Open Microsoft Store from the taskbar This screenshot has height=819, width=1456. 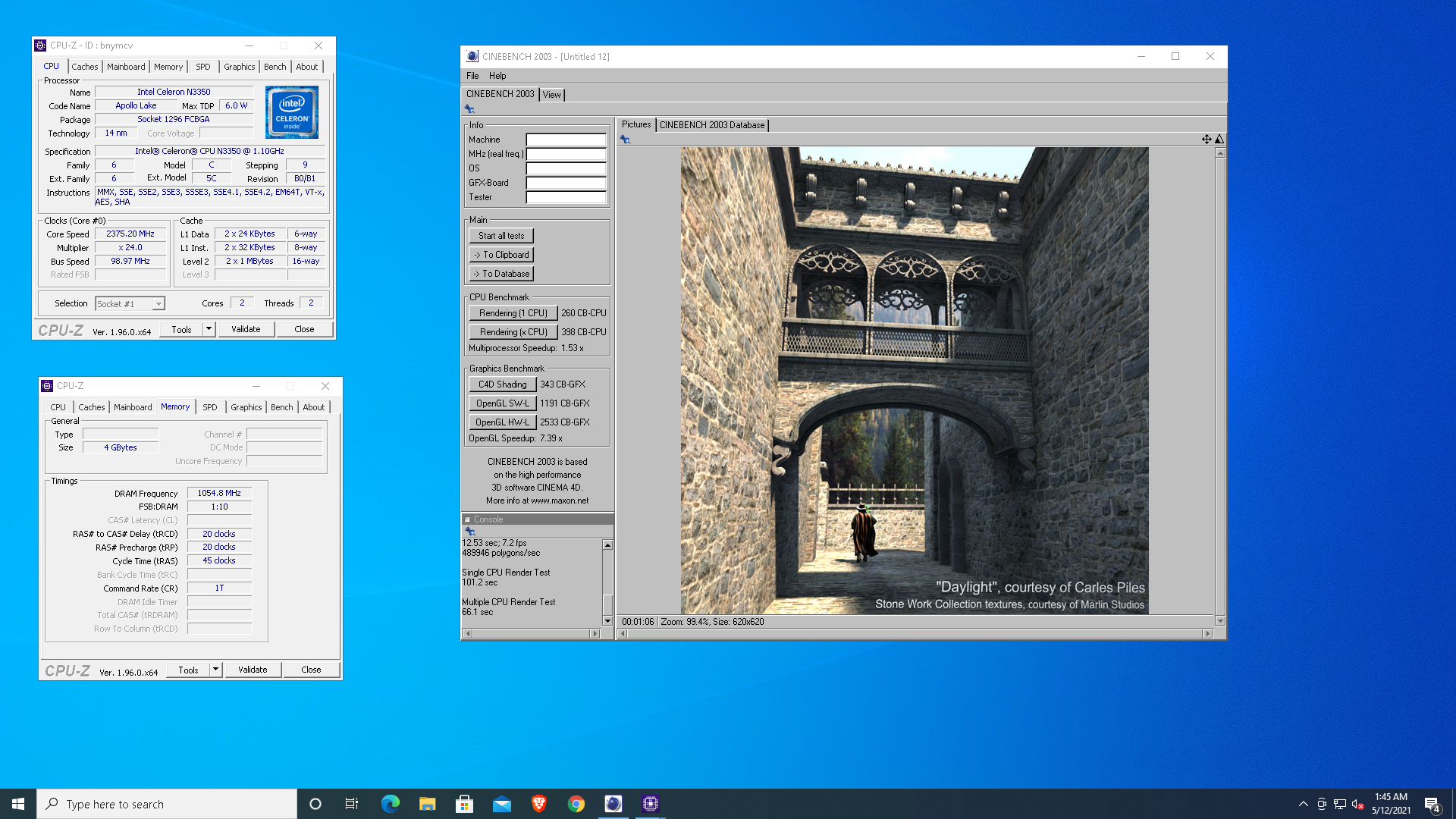[464, 804]
